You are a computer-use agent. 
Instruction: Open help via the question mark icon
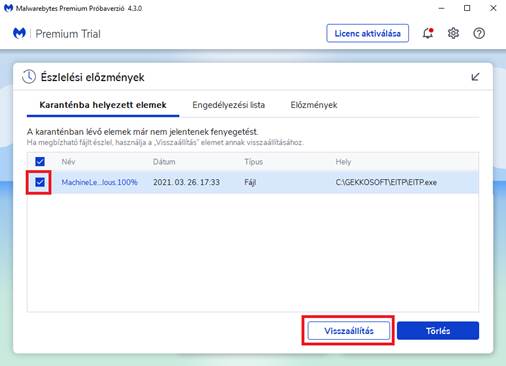click(x=479, y=33)
